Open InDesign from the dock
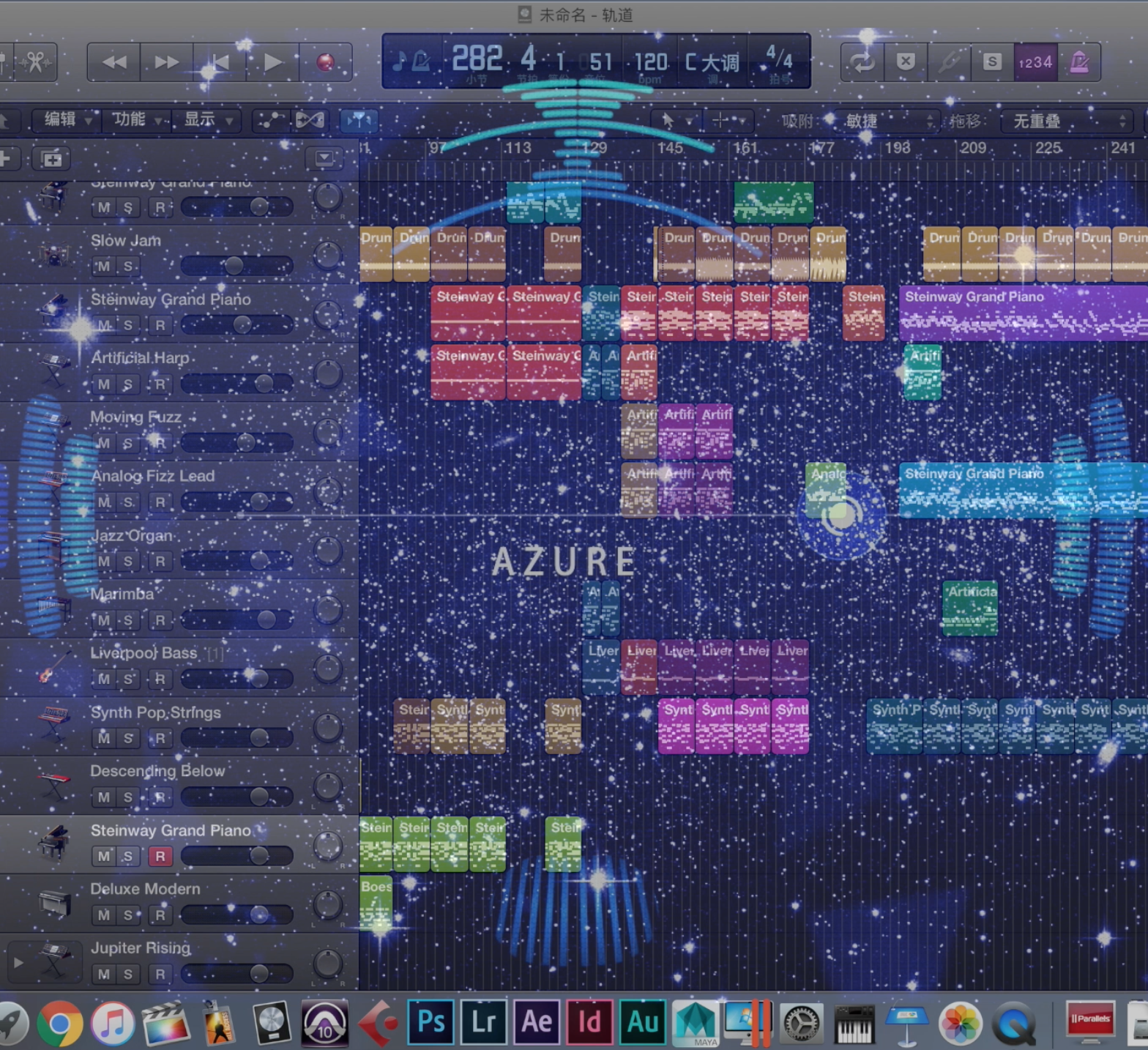 [x=590, y=1021]
